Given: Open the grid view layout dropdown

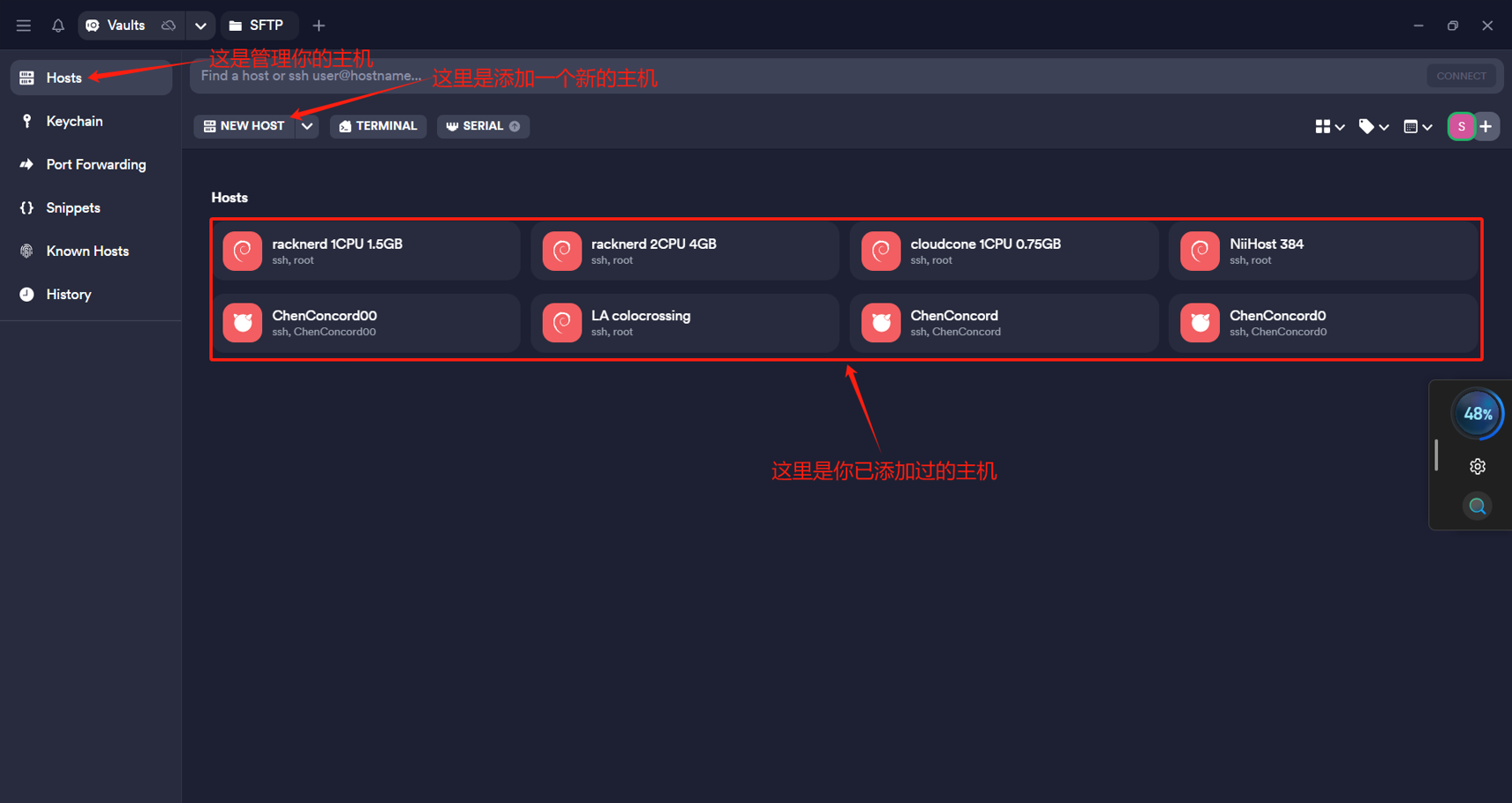Looking at the screenshot, I should click(1329, 127).
